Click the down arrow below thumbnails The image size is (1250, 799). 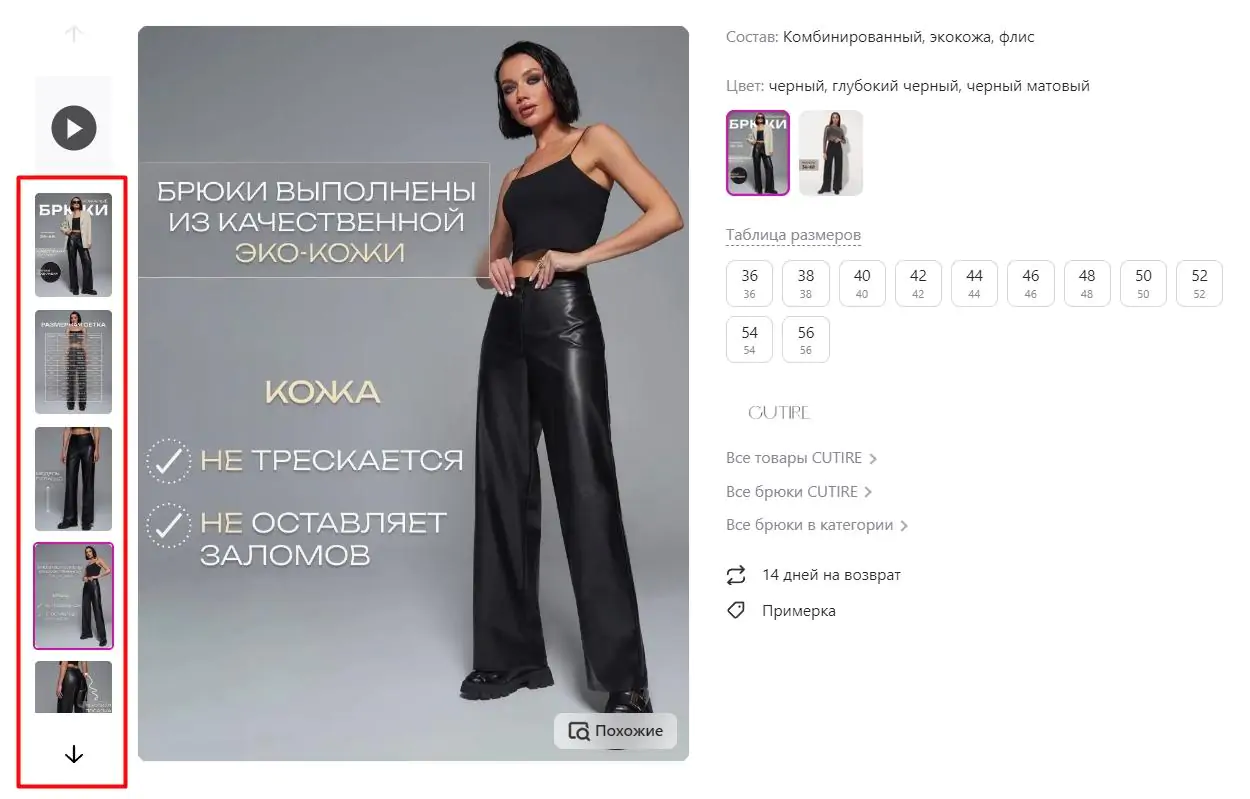(74, 755)
